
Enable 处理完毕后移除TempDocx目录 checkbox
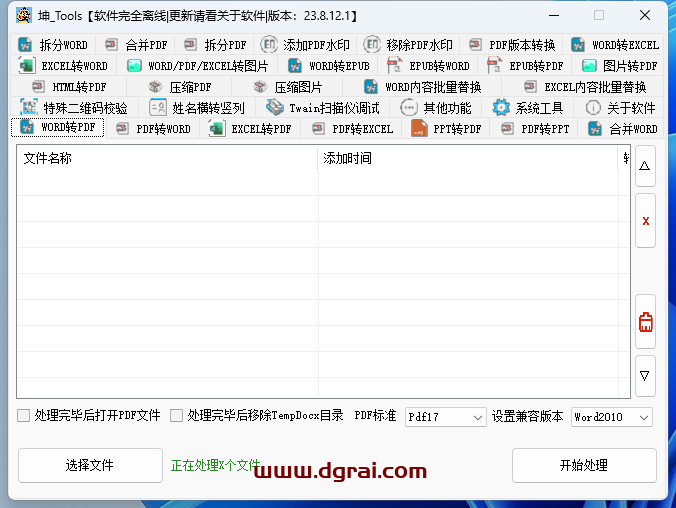point(176,416)
